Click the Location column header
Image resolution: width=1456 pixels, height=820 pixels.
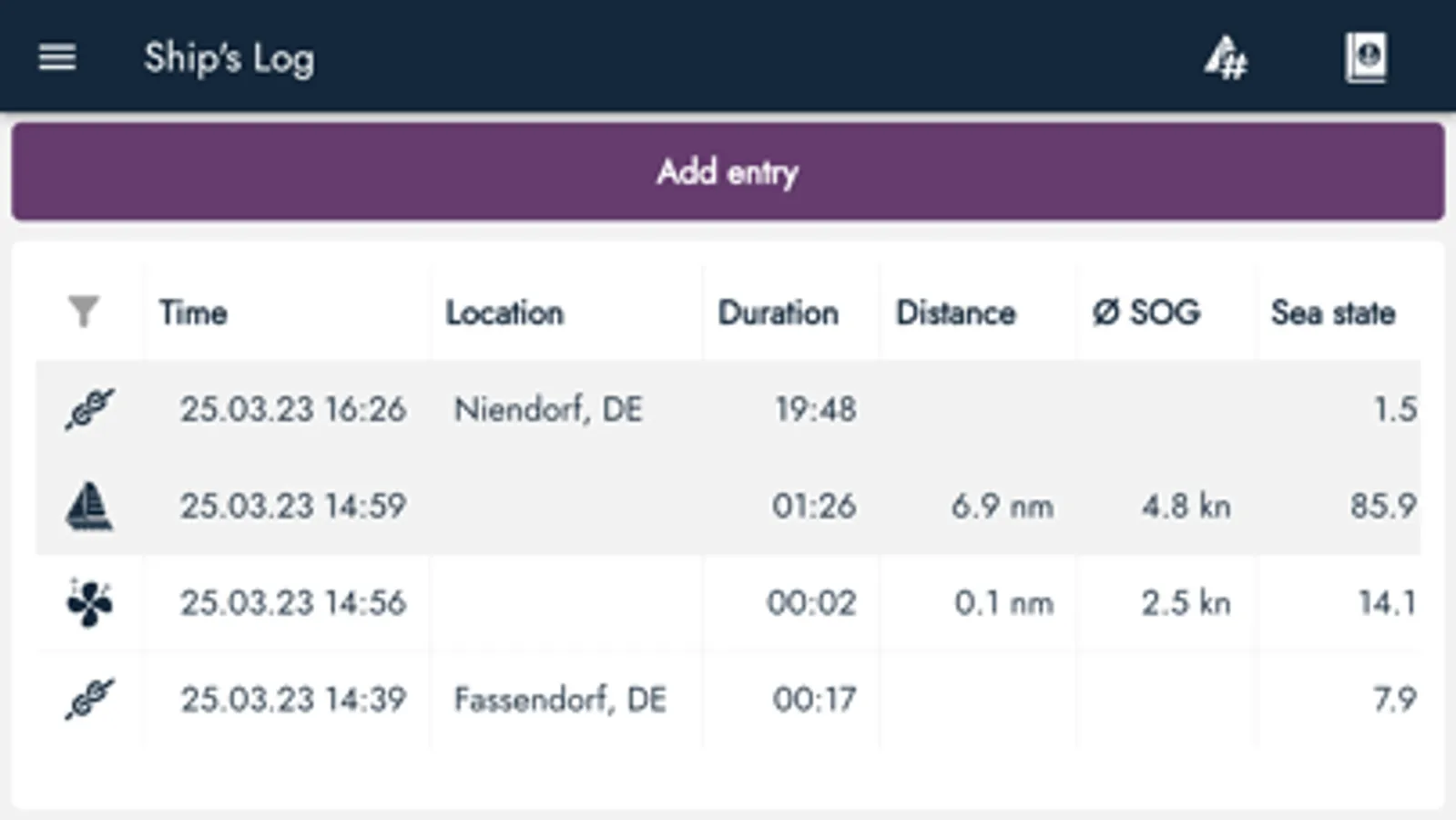pos(504,313)
